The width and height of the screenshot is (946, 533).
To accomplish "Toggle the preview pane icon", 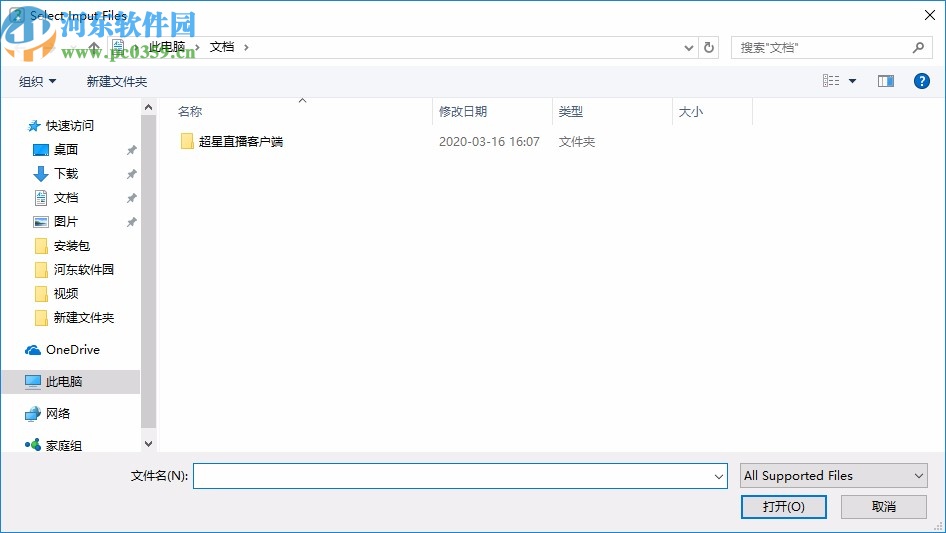I will click(886, 81).
